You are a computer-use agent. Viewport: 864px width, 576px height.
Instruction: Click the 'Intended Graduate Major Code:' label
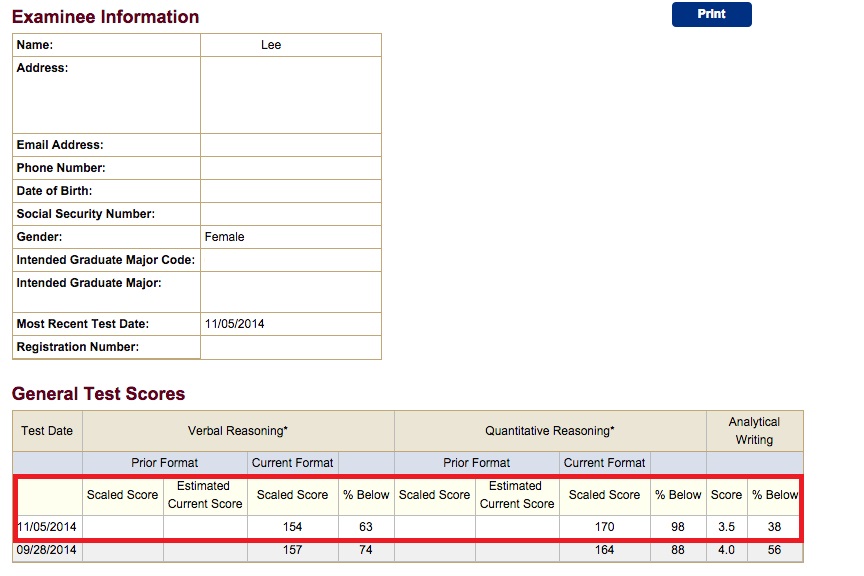106,260
